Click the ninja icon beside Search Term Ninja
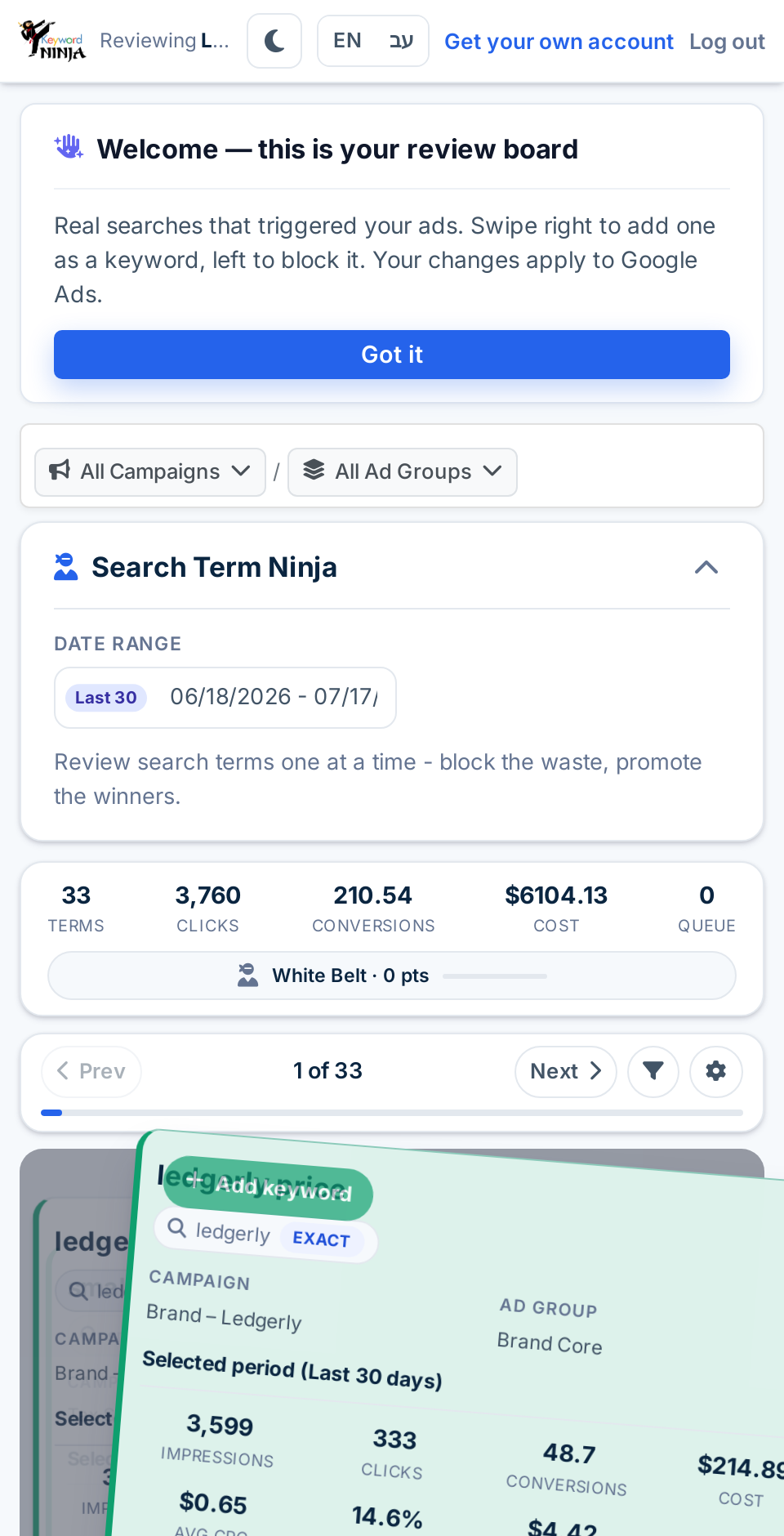Viewport: 784px width, 1536px height. coord(65,567)
